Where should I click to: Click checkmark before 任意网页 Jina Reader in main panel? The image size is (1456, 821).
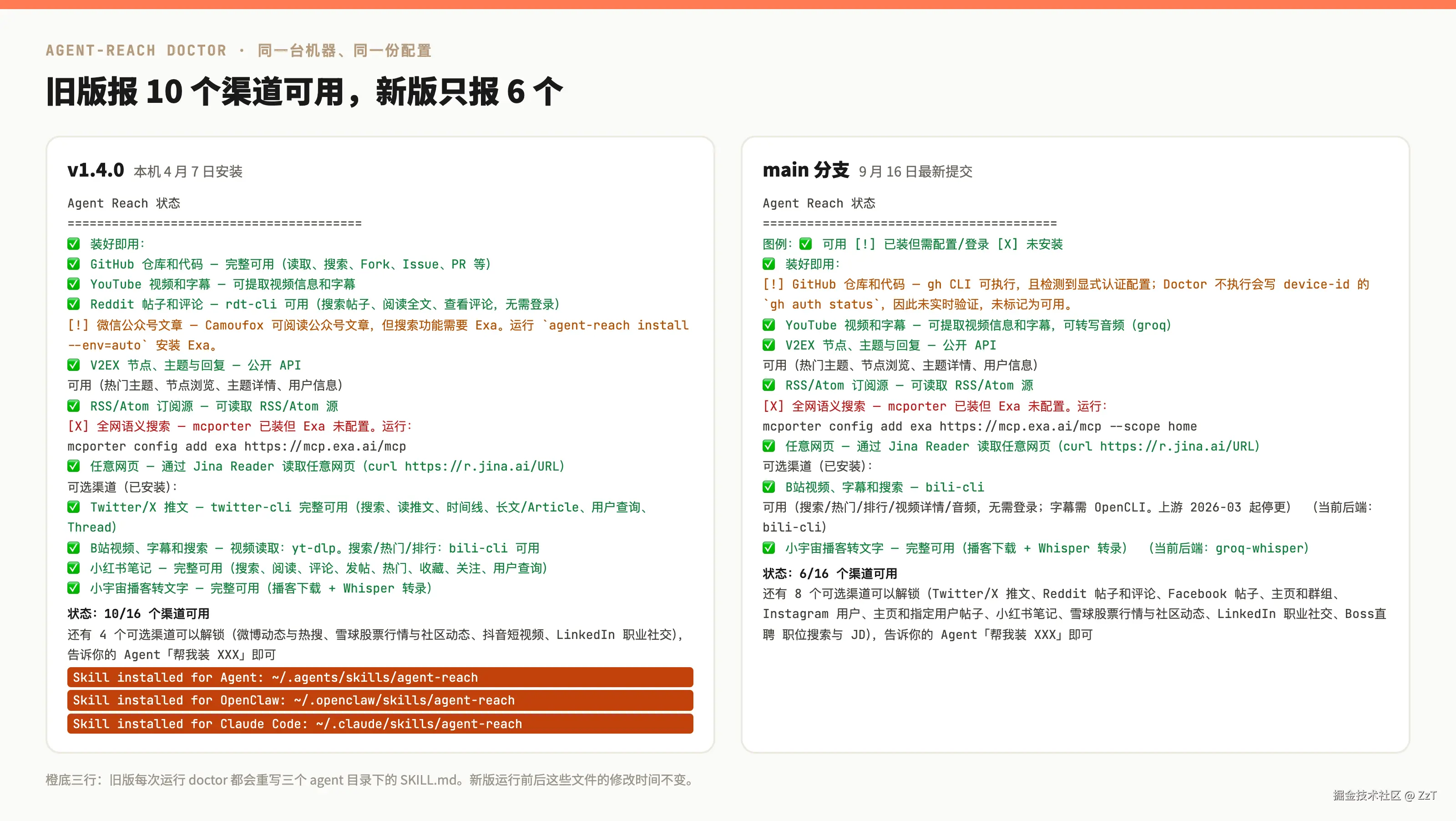click(x=768, y=446)
